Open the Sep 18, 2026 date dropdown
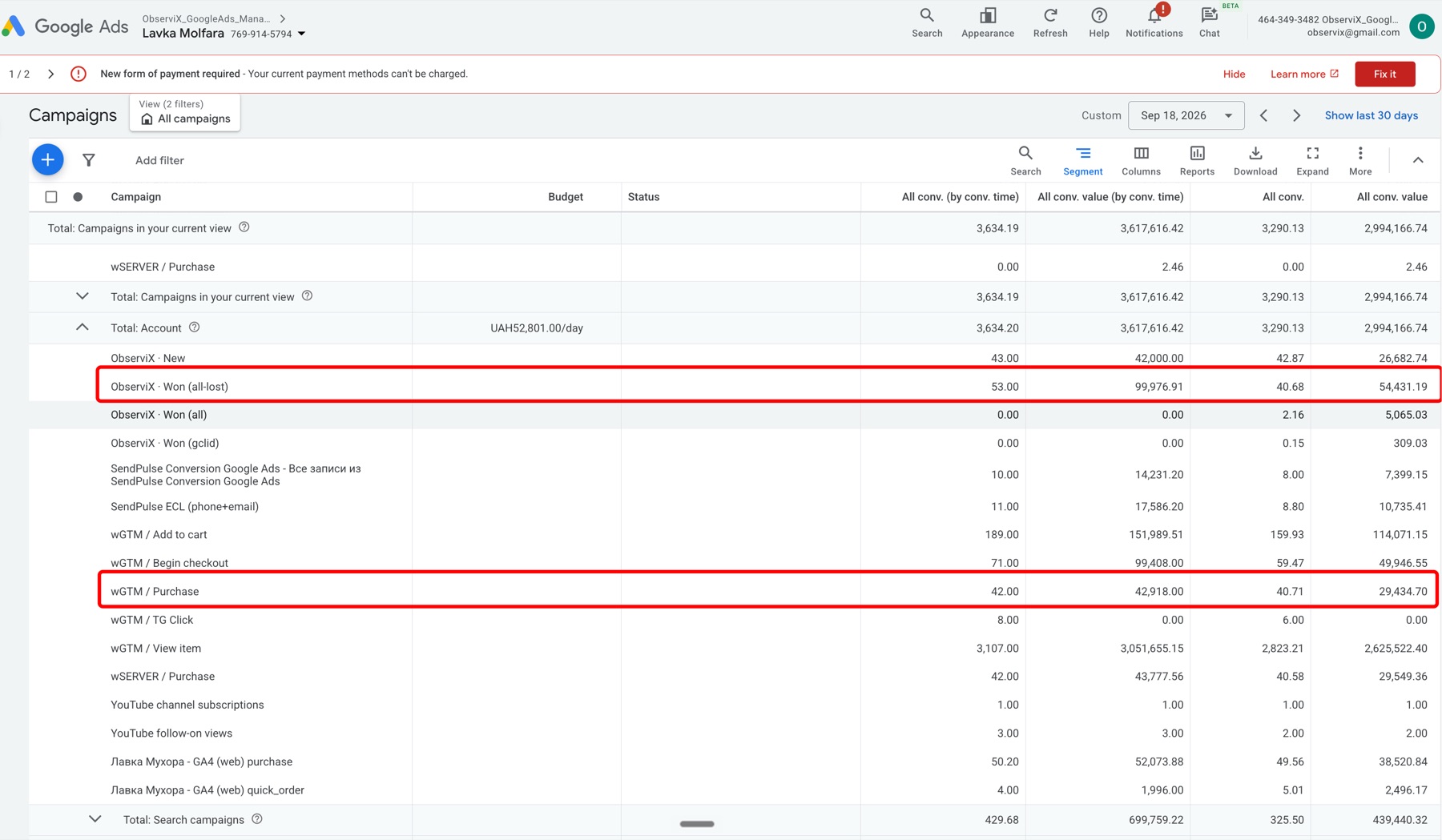The height and width of the screenshot is (840, 1442). [1186, 115]
